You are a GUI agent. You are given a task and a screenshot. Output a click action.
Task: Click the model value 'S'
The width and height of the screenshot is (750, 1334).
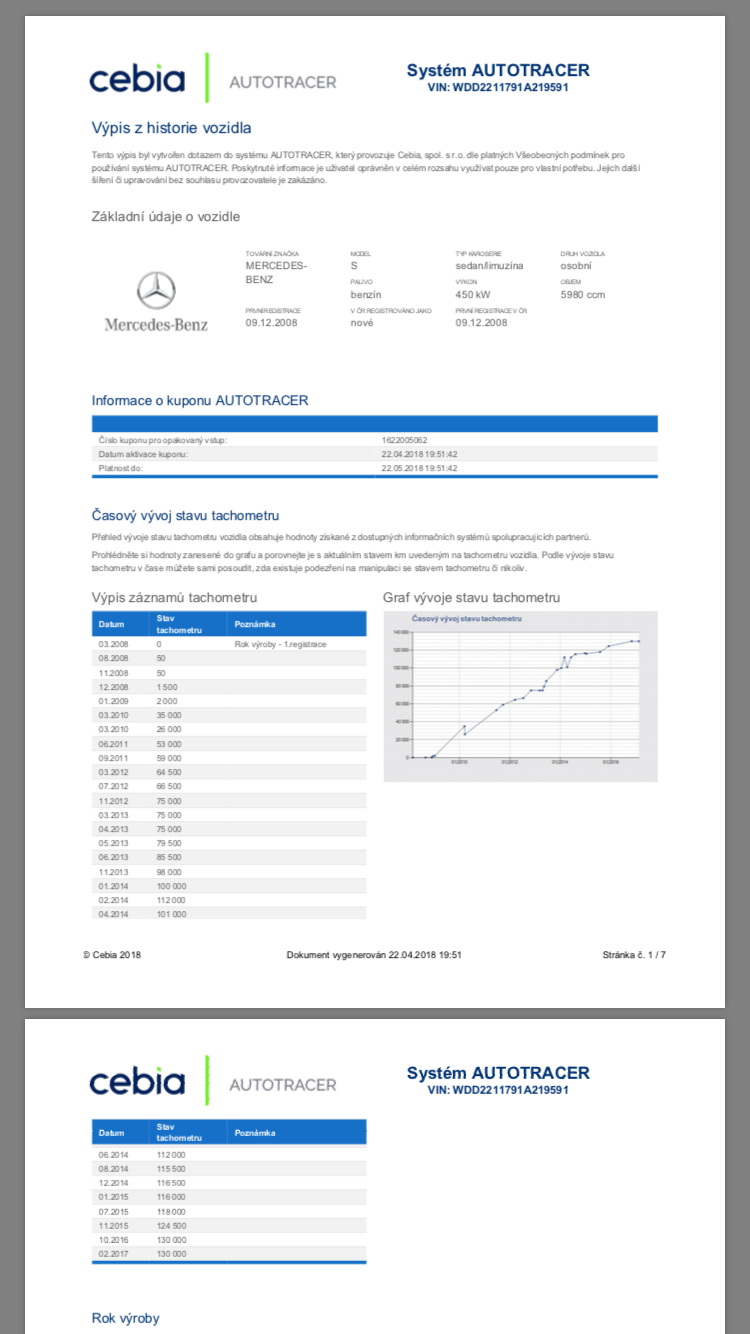[x=353, y=266]
